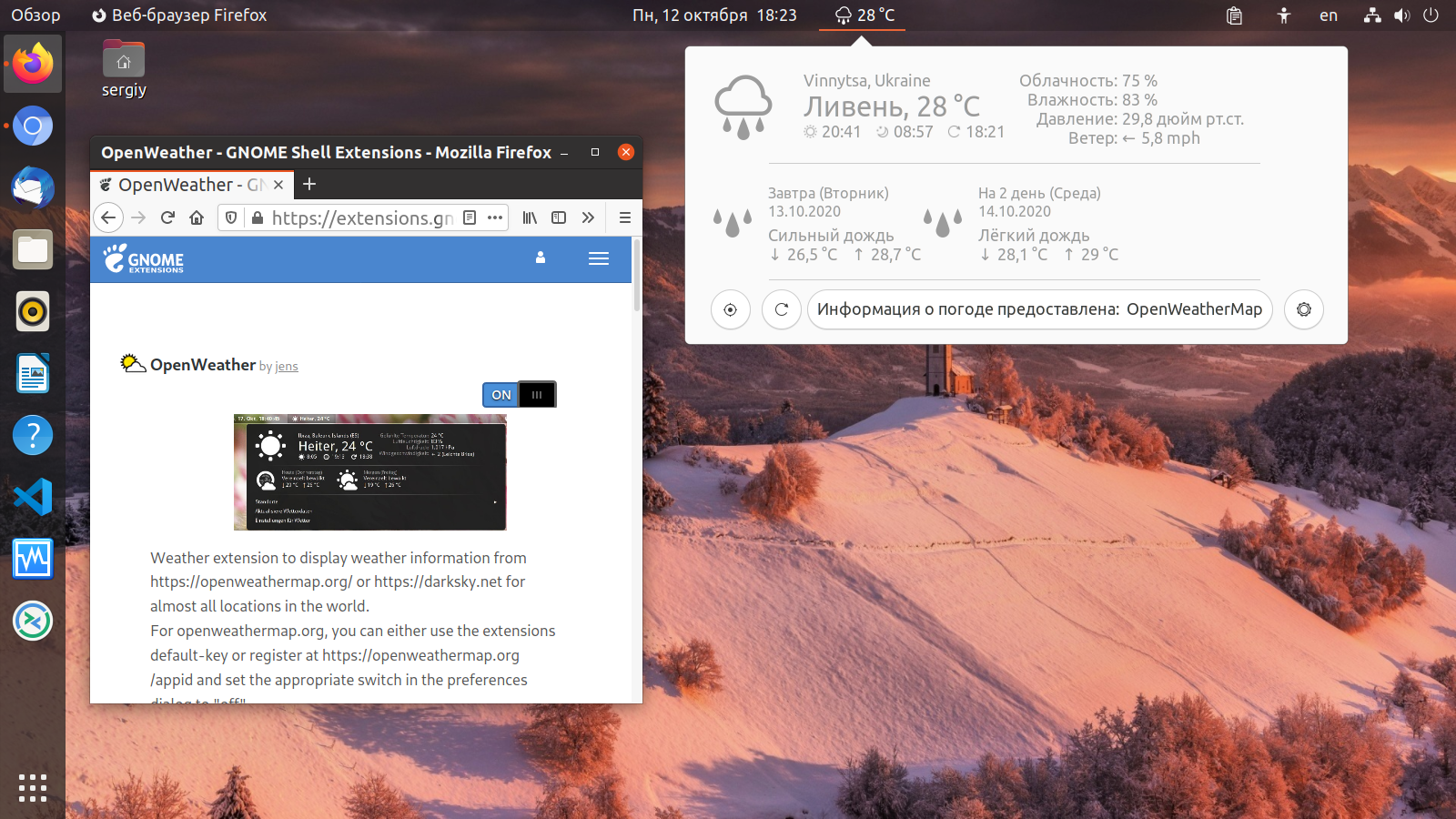Open the user account icon on the GNOME site

click(x=541, y=258)
